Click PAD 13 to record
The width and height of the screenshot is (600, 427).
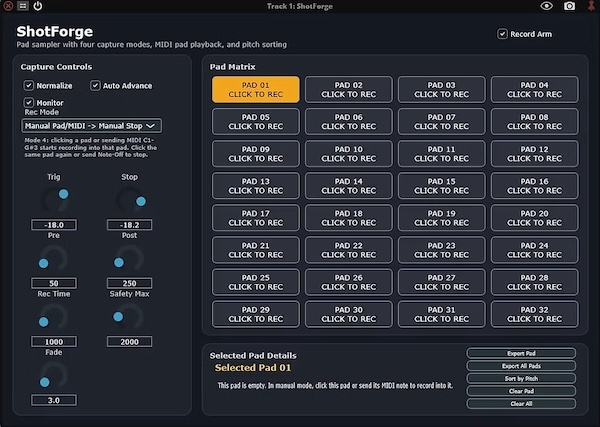pos(256,186)
